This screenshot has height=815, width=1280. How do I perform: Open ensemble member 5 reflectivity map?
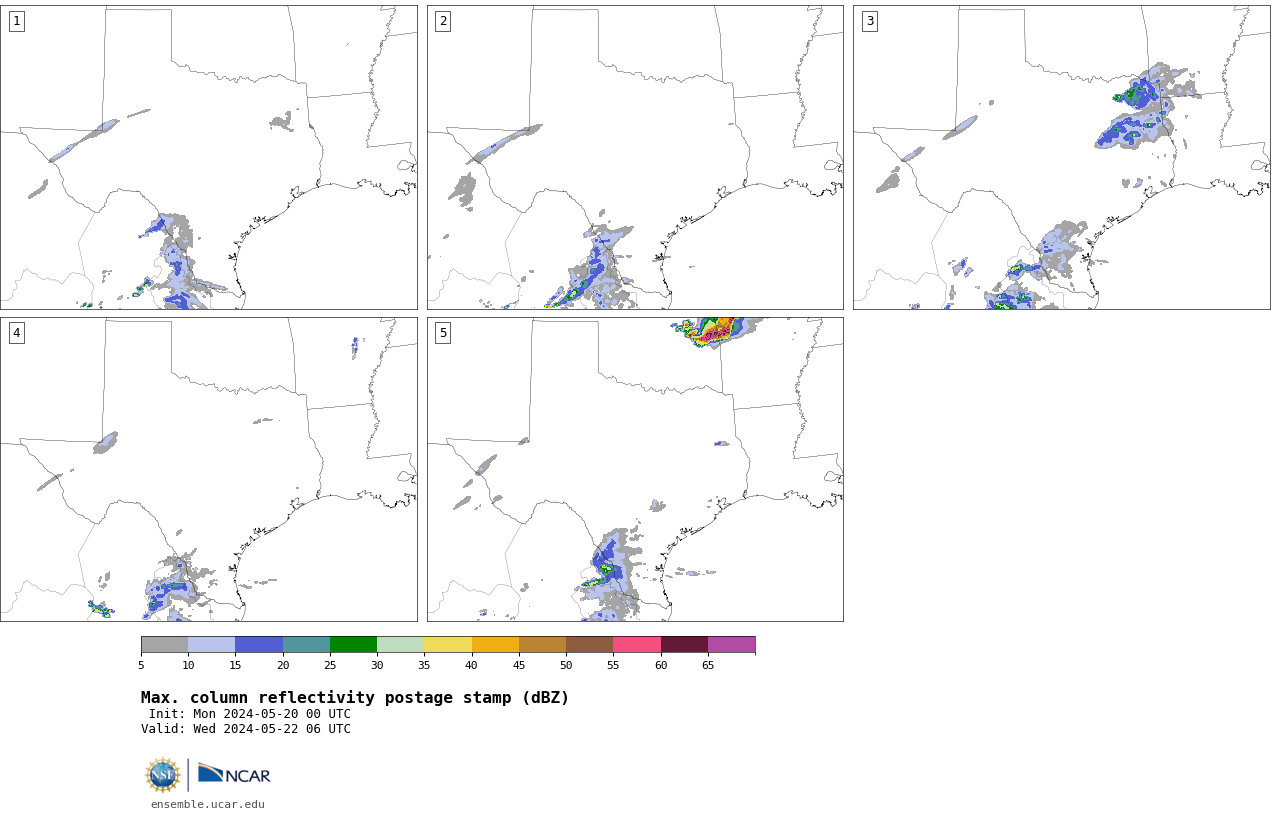[x=635, y=469]
